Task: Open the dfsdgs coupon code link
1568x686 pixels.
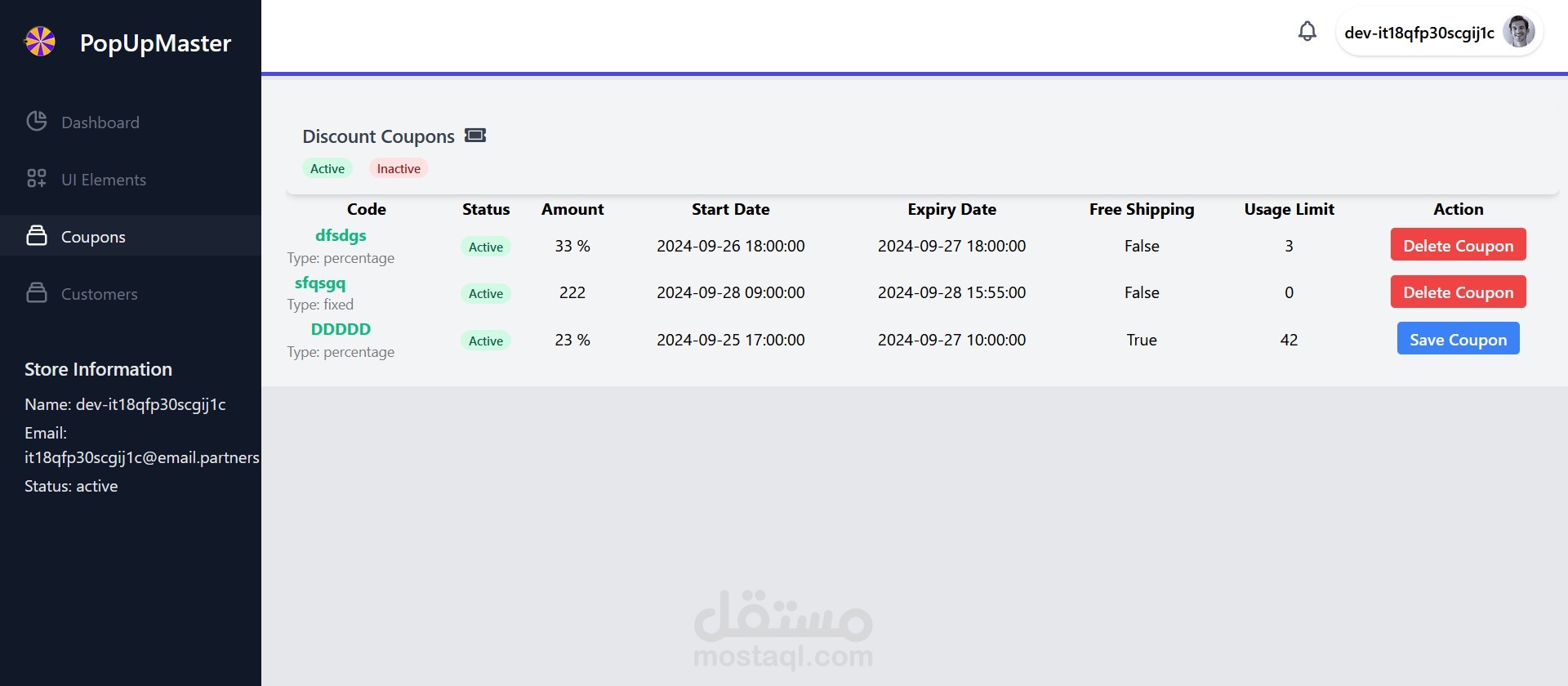Action: pos(341,235)
